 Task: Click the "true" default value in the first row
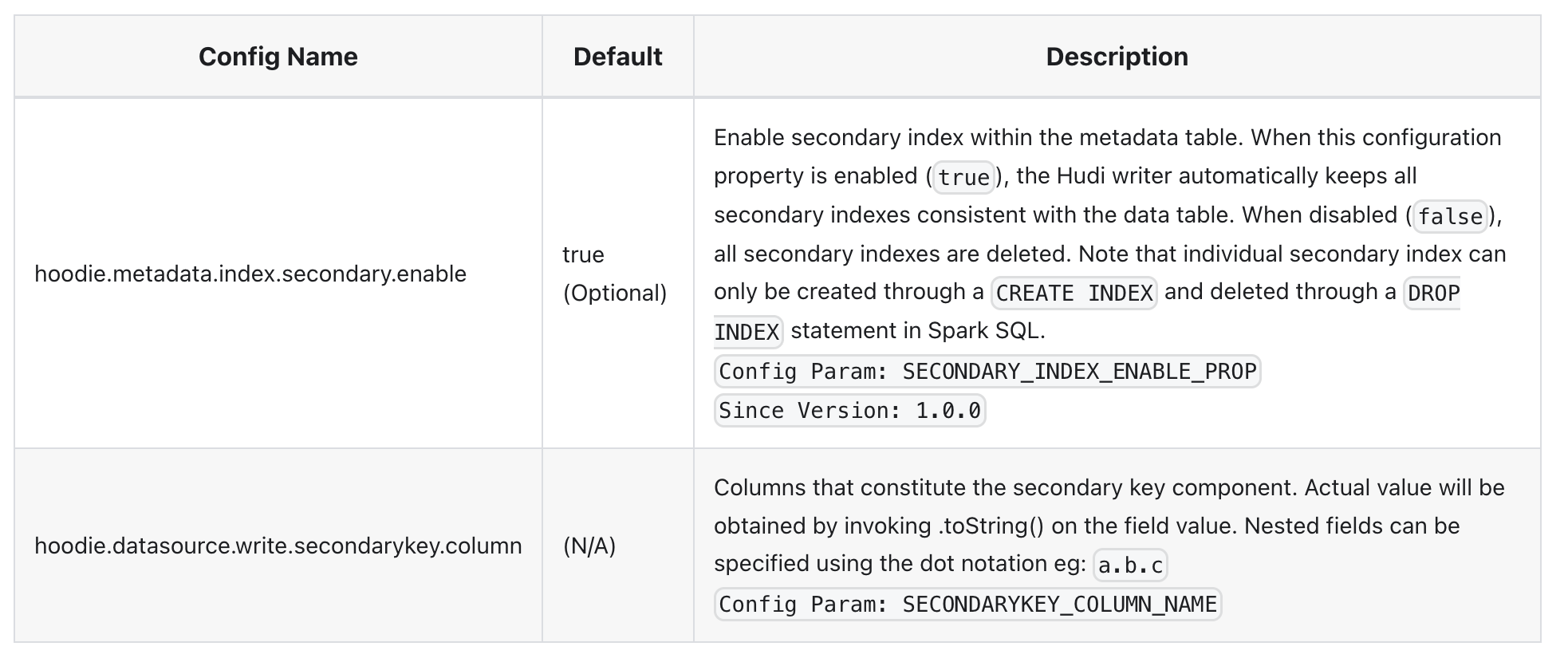583,254
